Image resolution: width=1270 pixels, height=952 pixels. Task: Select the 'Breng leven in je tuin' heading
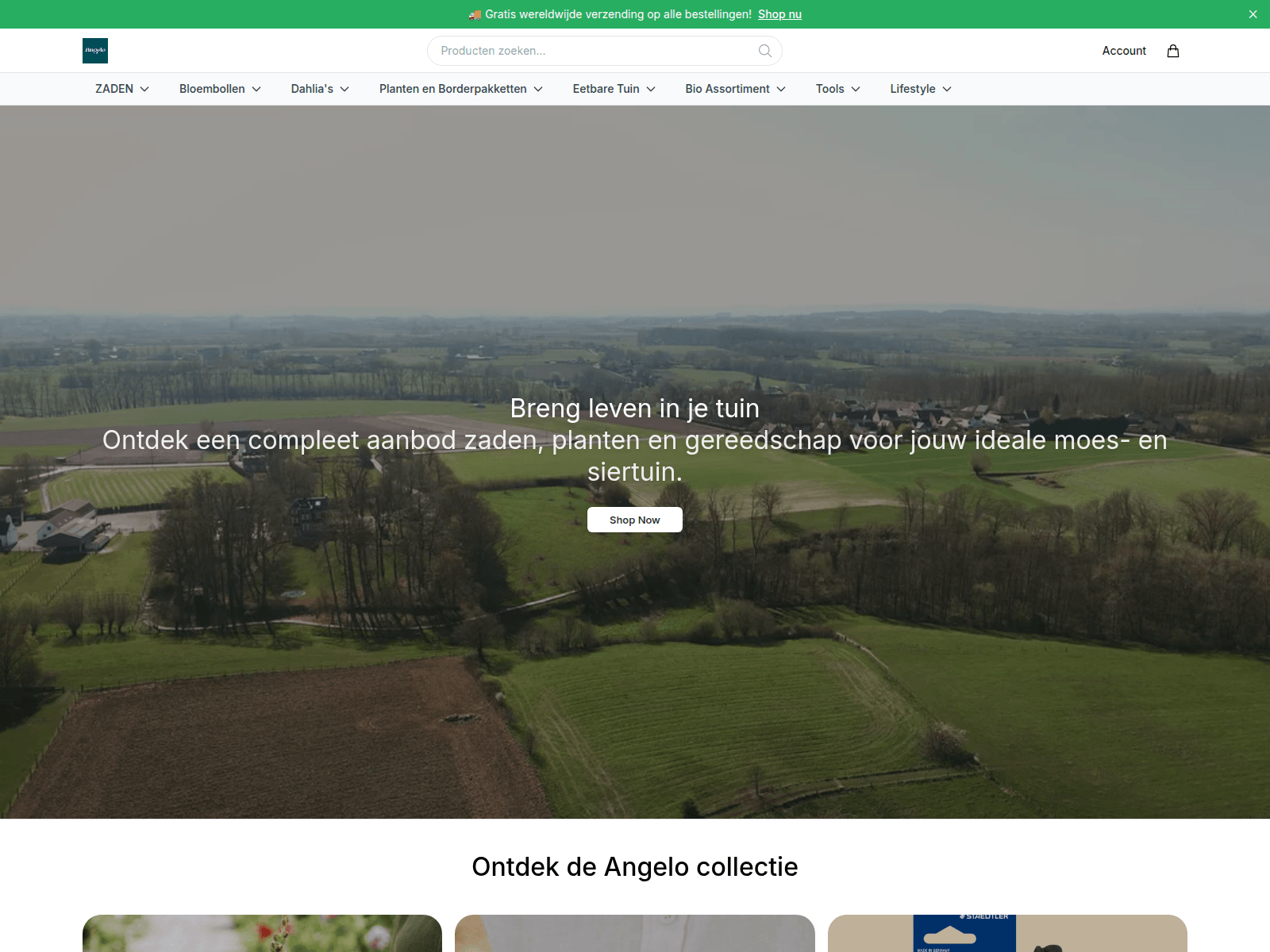(635, 408)
